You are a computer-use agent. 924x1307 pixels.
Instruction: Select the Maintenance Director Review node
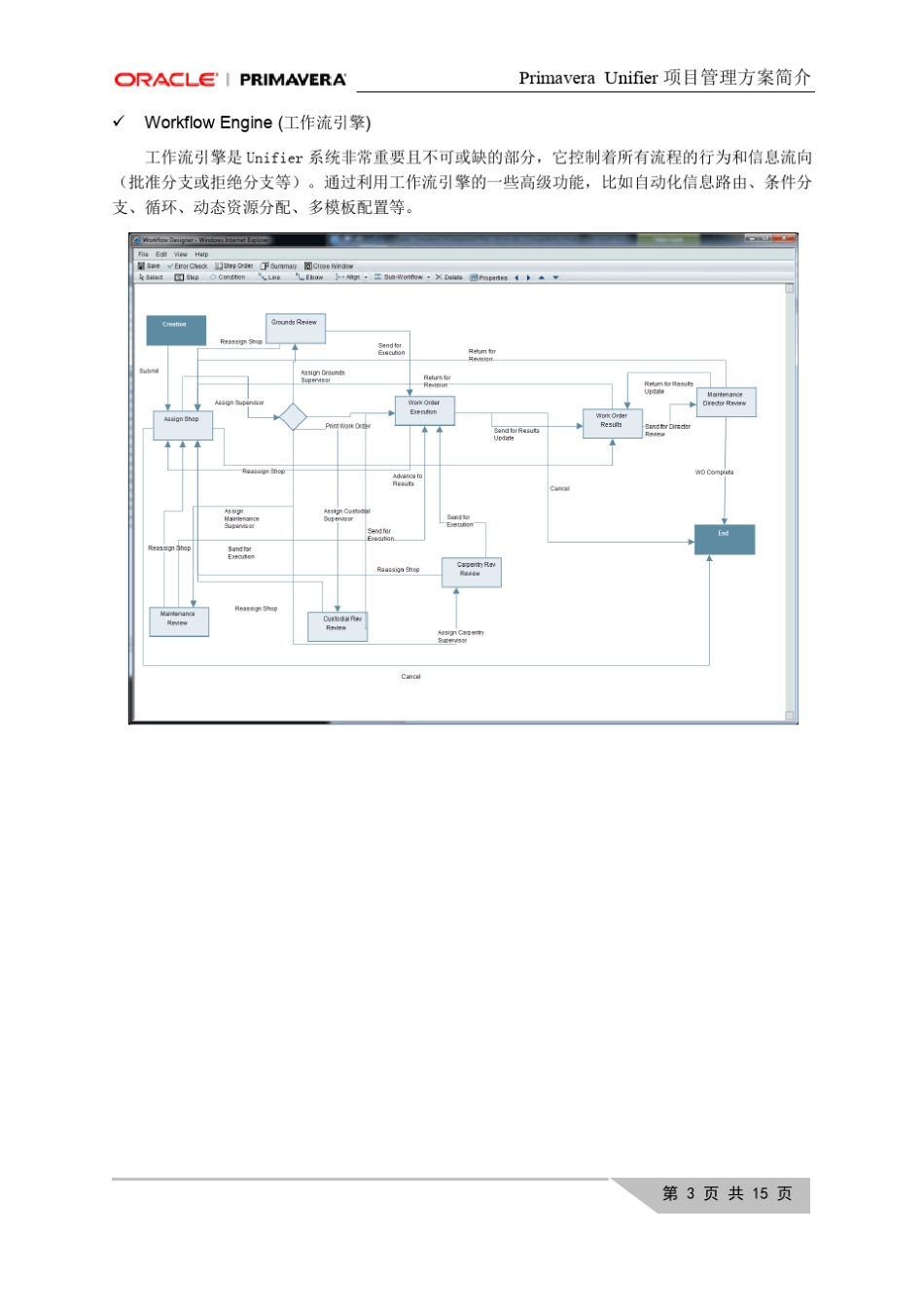tap(726, 402)
